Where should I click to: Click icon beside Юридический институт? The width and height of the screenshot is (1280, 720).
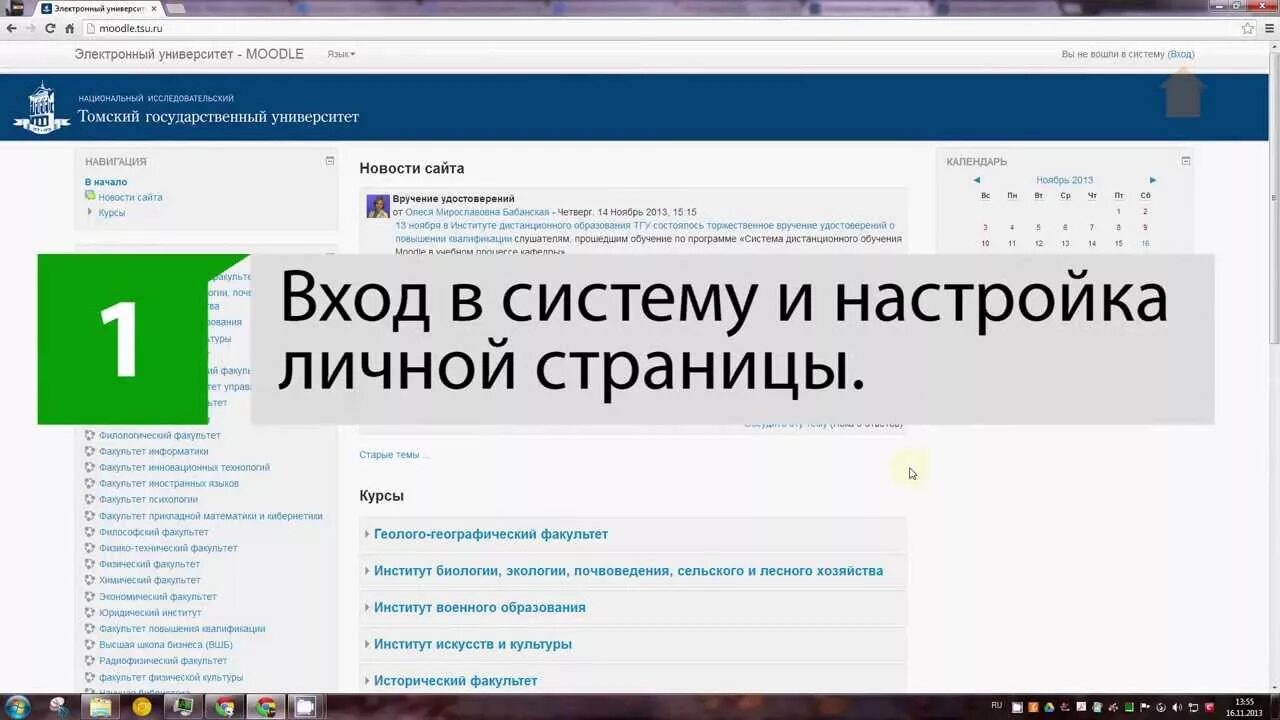(90, 612)
